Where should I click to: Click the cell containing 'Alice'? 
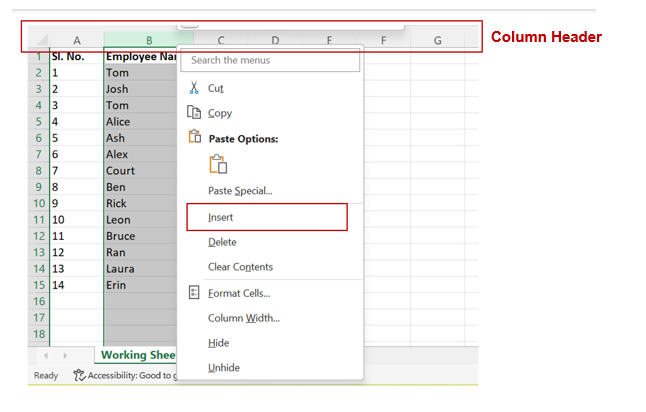(x=141, y=122)
